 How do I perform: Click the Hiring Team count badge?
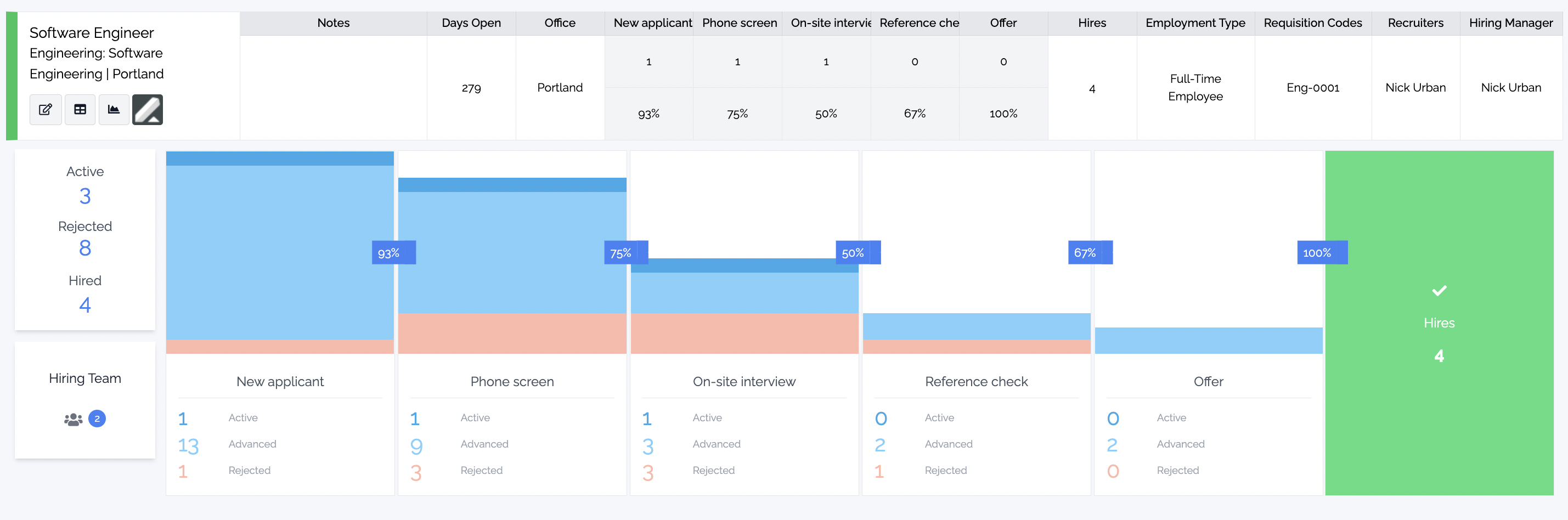point(97,419)
